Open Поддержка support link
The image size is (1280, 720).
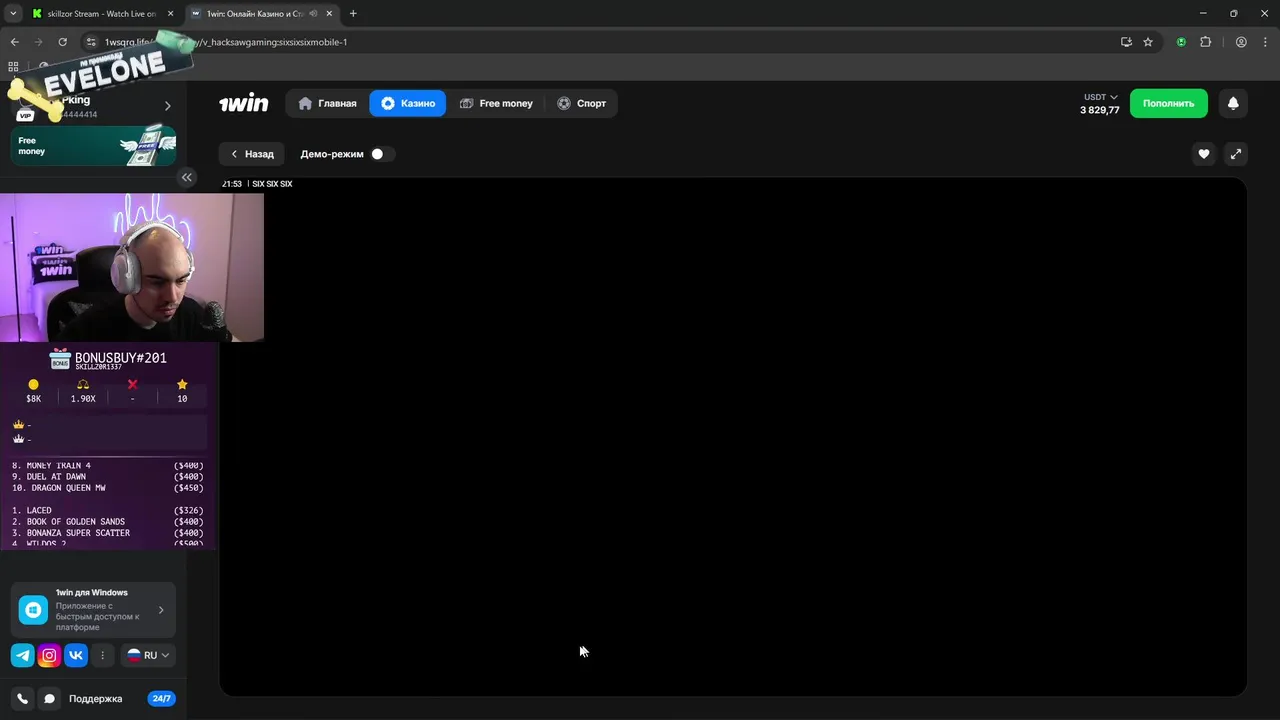[95, 699]
